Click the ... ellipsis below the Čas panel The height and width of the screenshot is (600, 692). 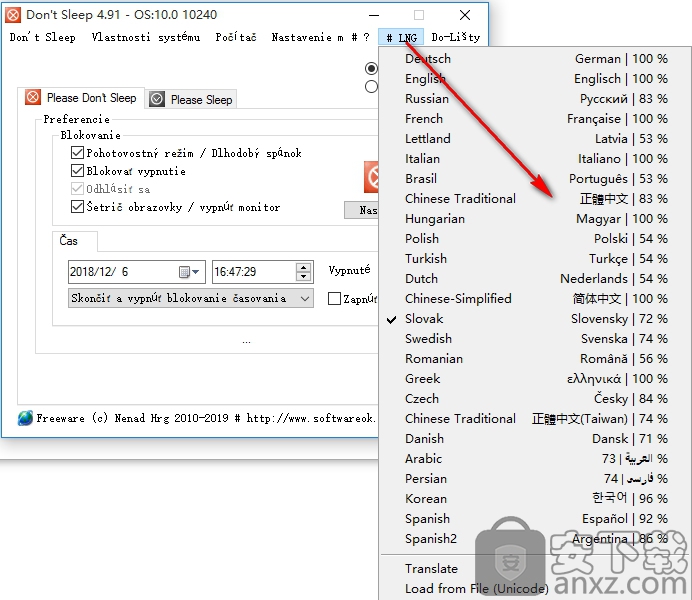(x=246, y=342)
